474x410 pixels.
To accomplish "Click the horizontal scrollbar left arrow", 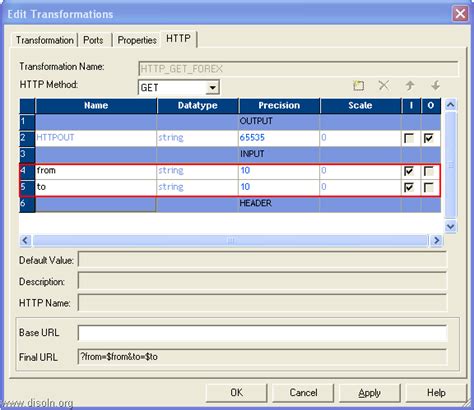I will tap(26, 240).
